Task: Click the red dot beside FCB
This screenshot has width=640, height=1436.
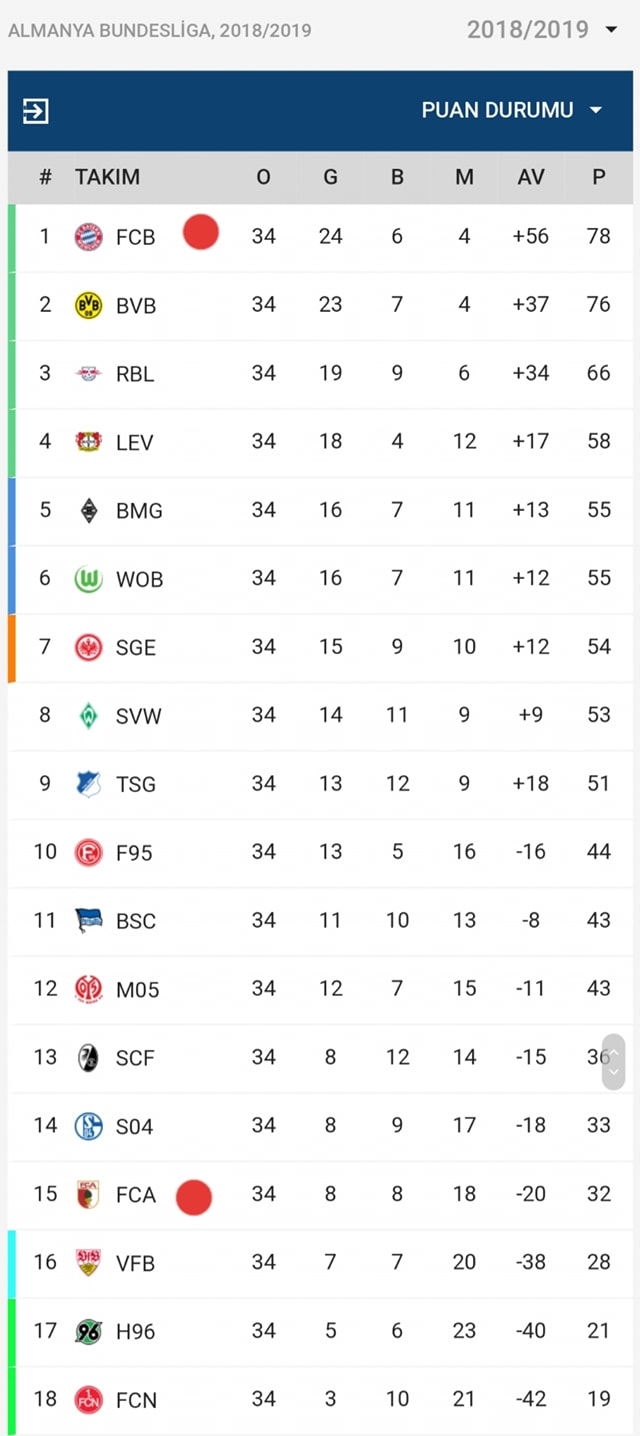Action: click(201, 232)
